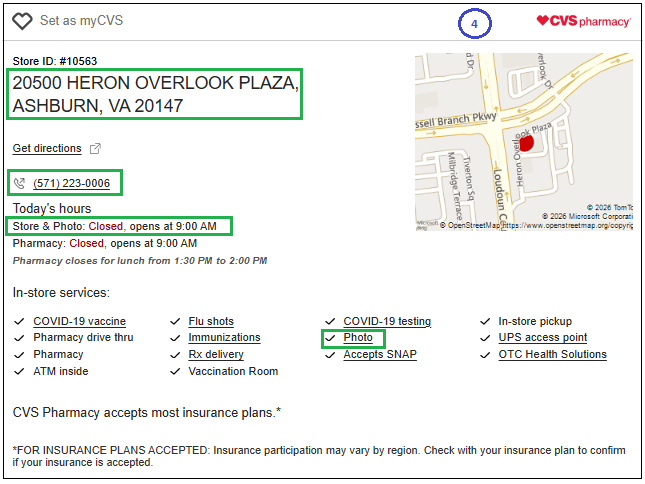Click the heart icon beside Set as myCVS

(x=22, y=21)
